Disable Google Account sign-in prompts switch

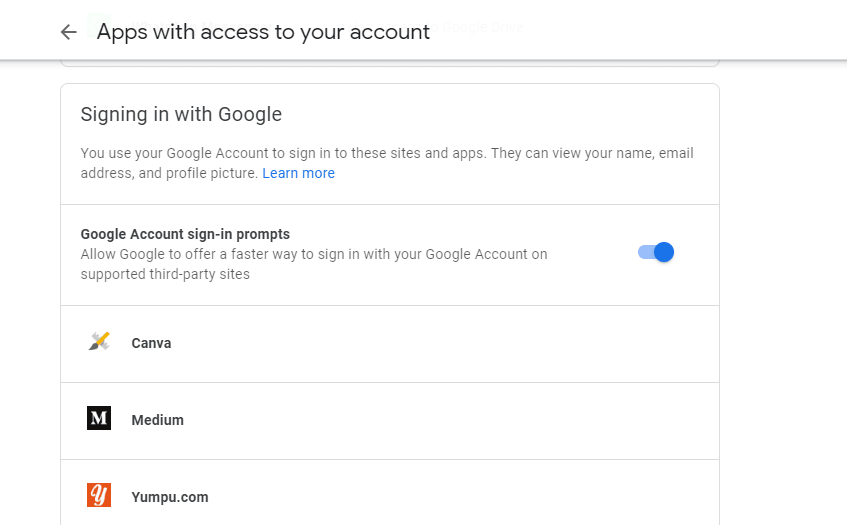point(656,252)
